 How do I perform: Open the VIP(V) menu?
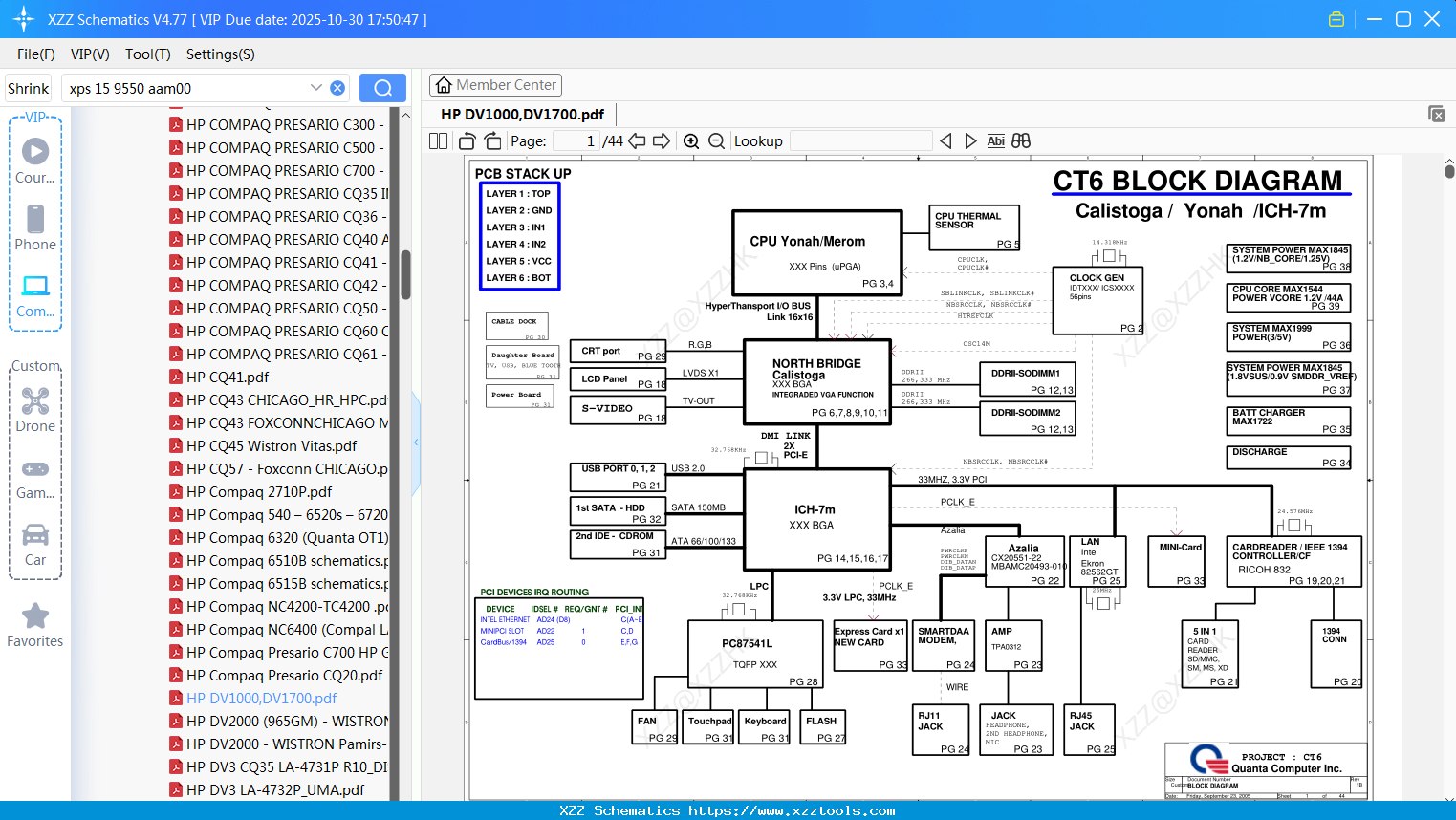coord(90,54)
